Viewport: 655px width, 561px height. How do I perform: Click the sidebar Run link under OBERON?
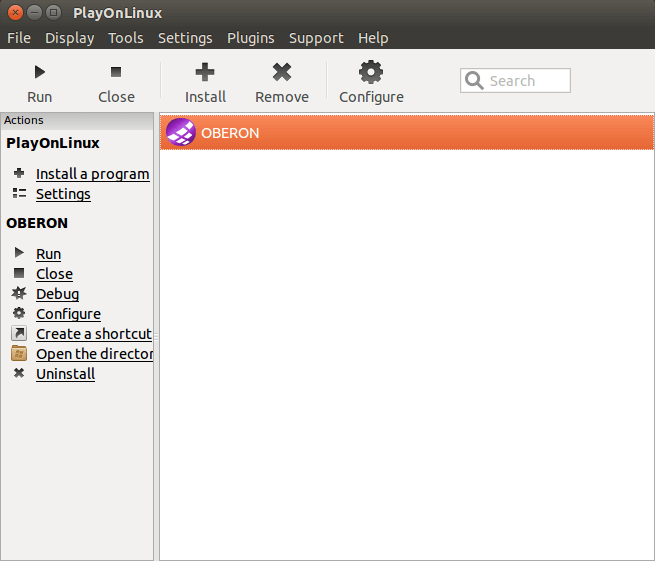coord(48,254)
